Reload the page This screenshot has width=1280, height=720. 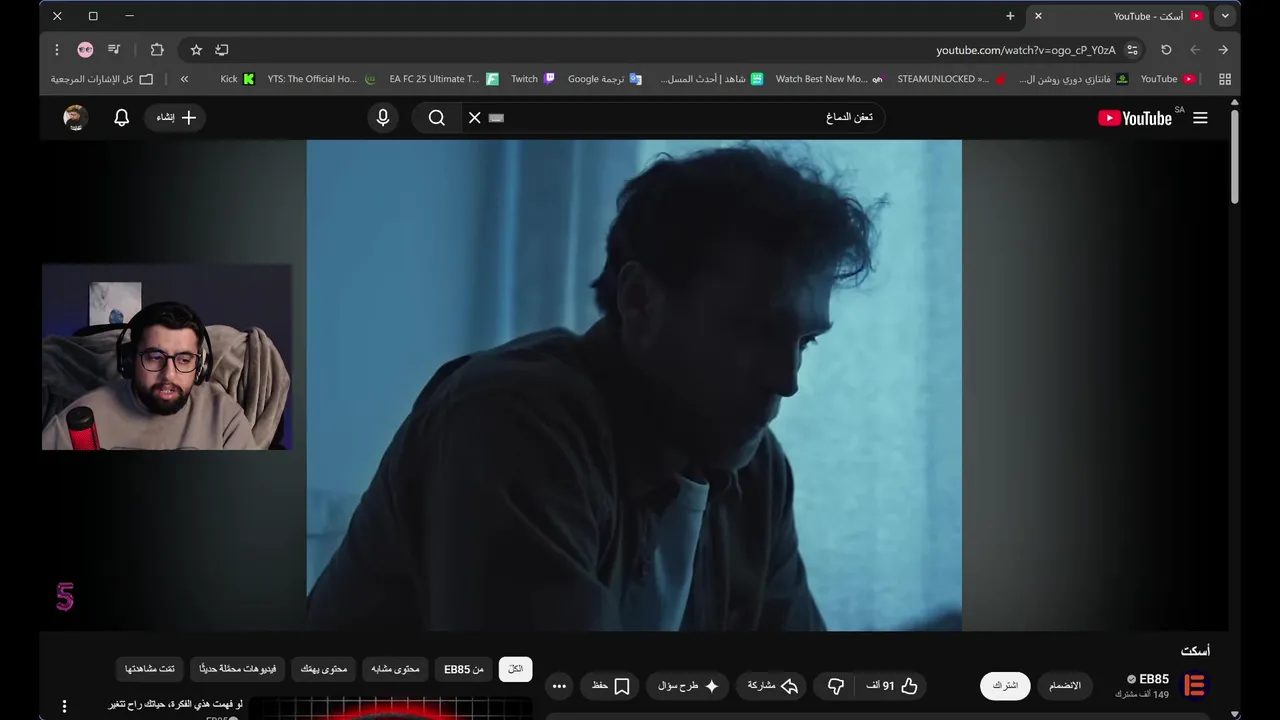[1166, 50]
